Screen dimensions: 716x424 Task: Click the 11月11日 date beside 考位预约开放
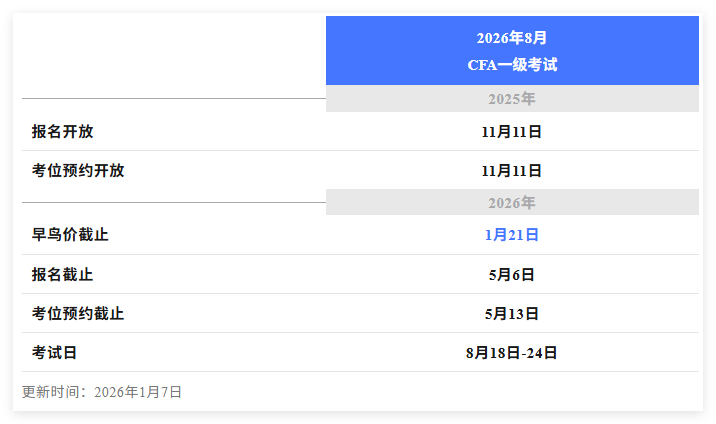coord(512,170)
